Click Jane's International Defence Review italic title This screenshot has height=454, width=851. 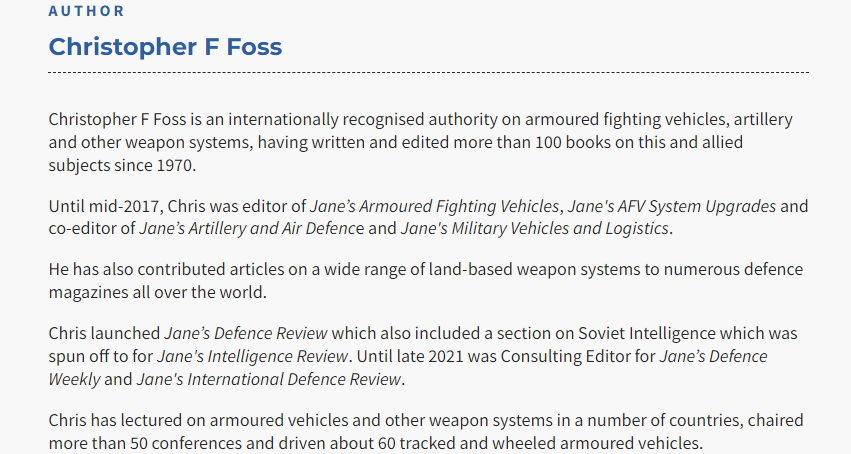pyautogui.click(x=269, y=379)
